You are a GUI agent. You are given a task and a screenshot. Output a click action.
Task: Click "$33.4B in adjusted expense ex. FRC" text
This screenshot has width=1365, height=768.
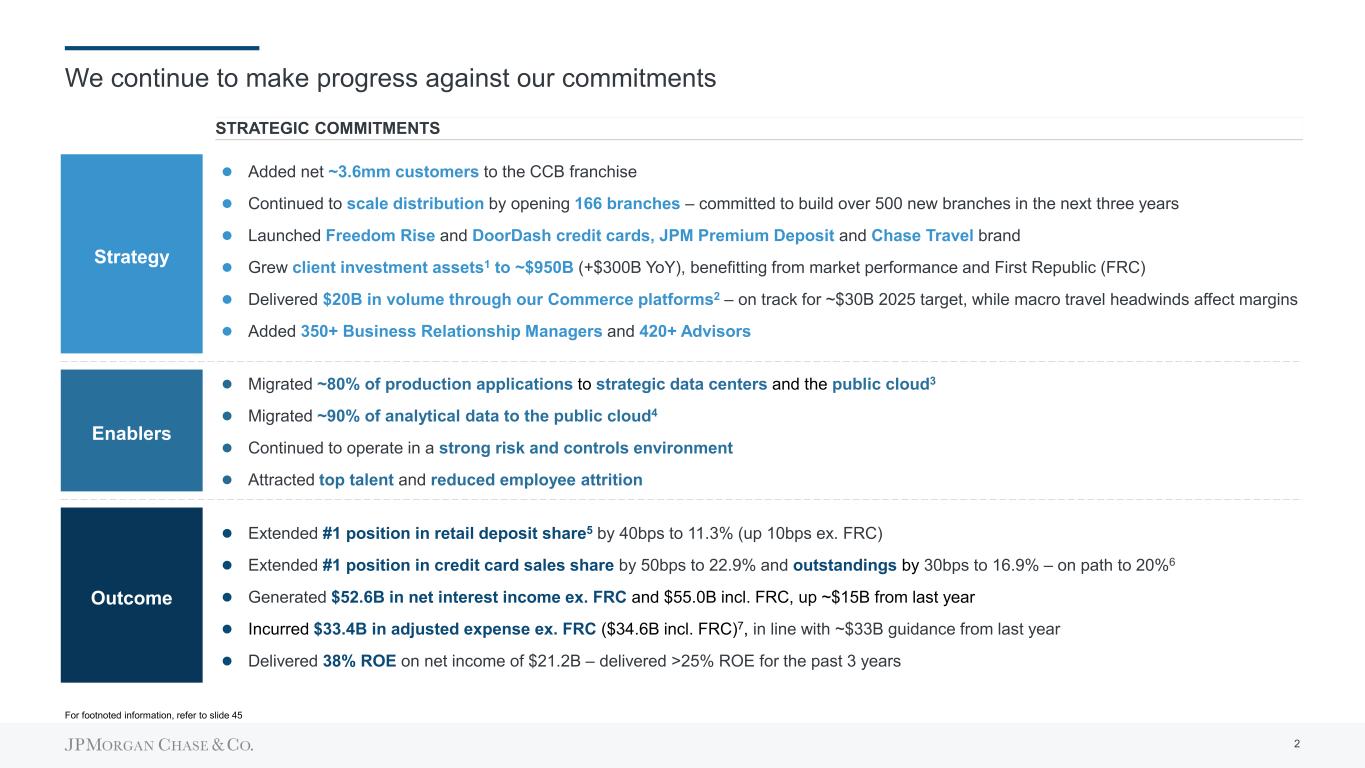455,629
